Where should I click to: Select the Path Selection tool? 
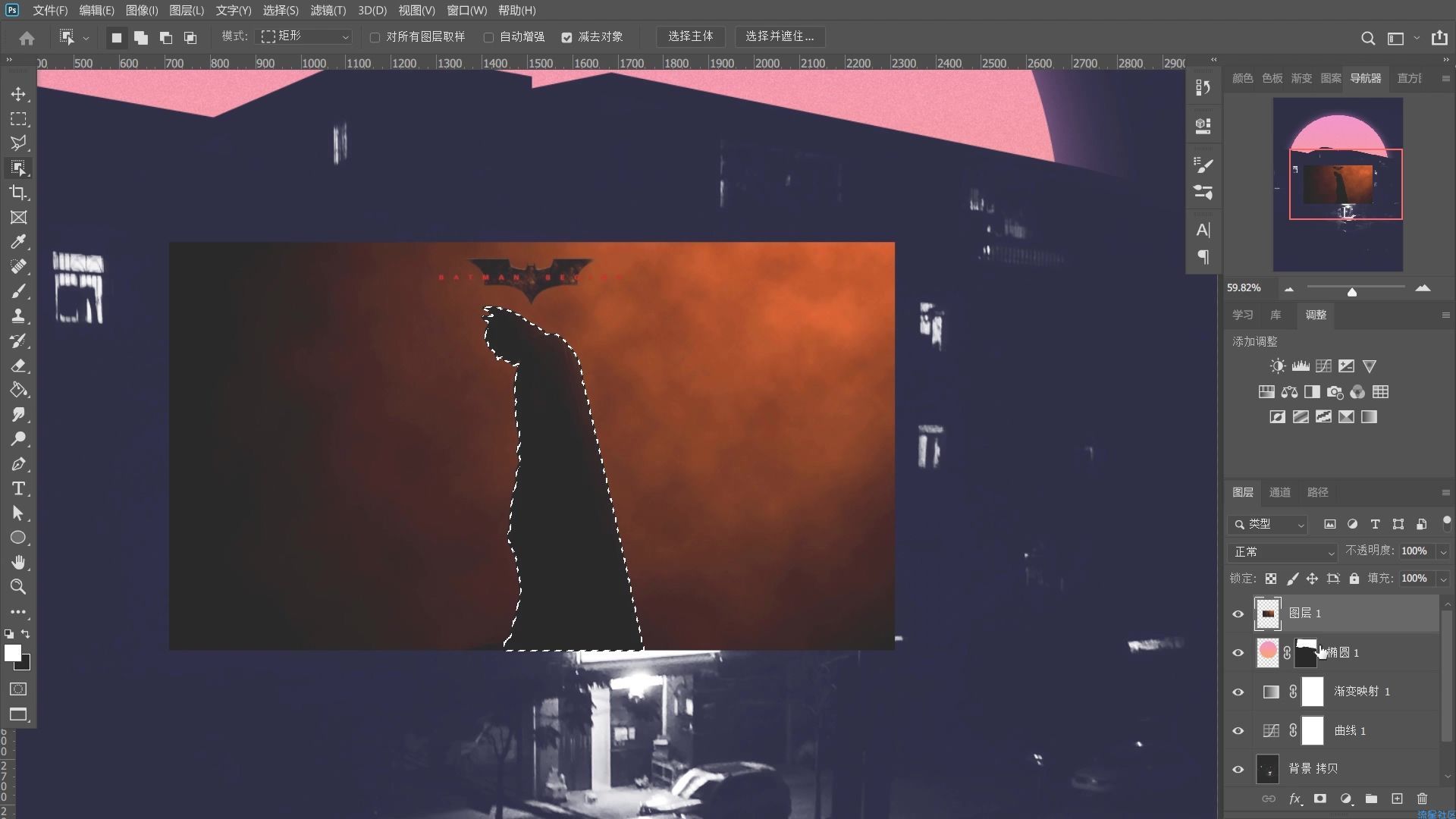coord(18,513)
